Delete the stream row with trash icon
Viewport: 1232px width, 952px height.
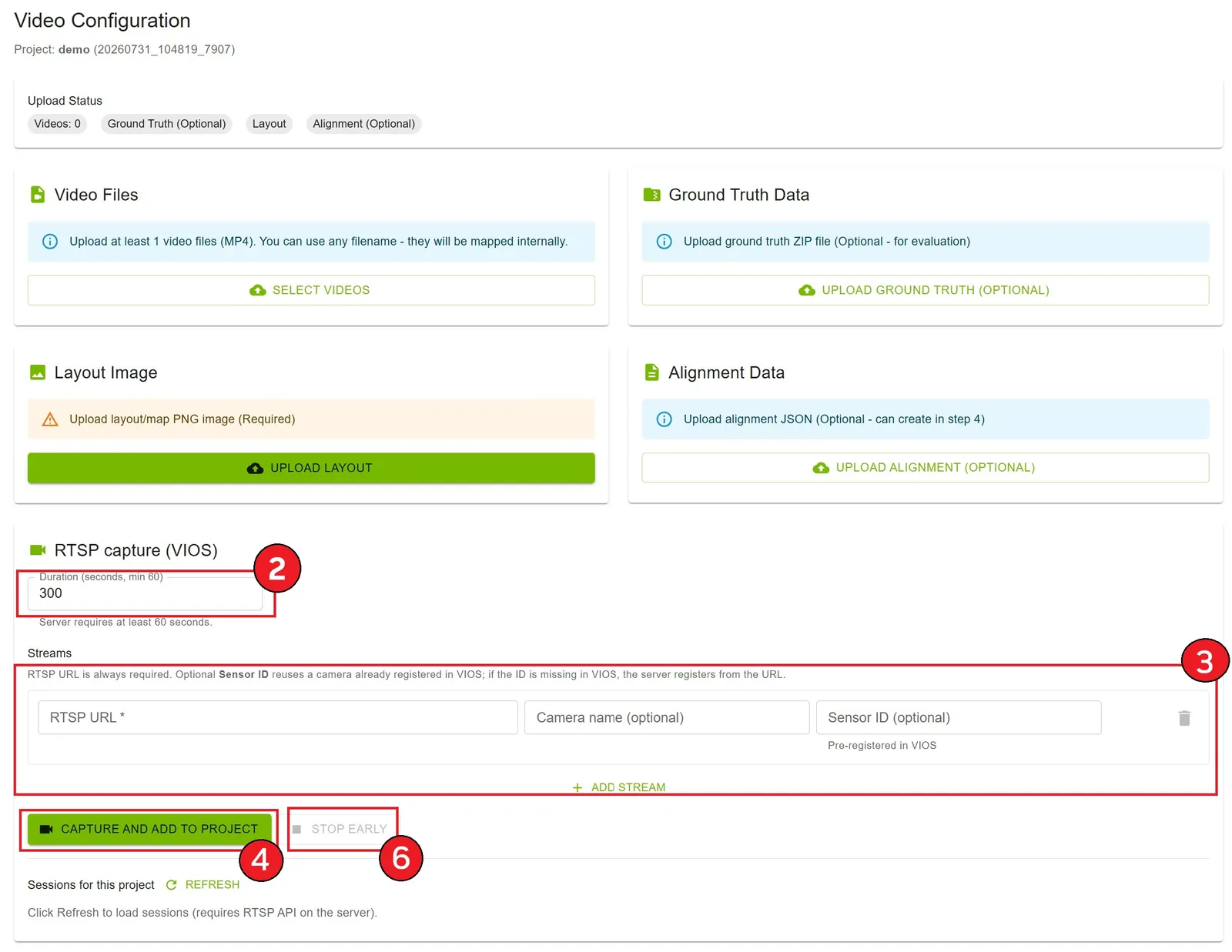click(x=1184, y=718)
